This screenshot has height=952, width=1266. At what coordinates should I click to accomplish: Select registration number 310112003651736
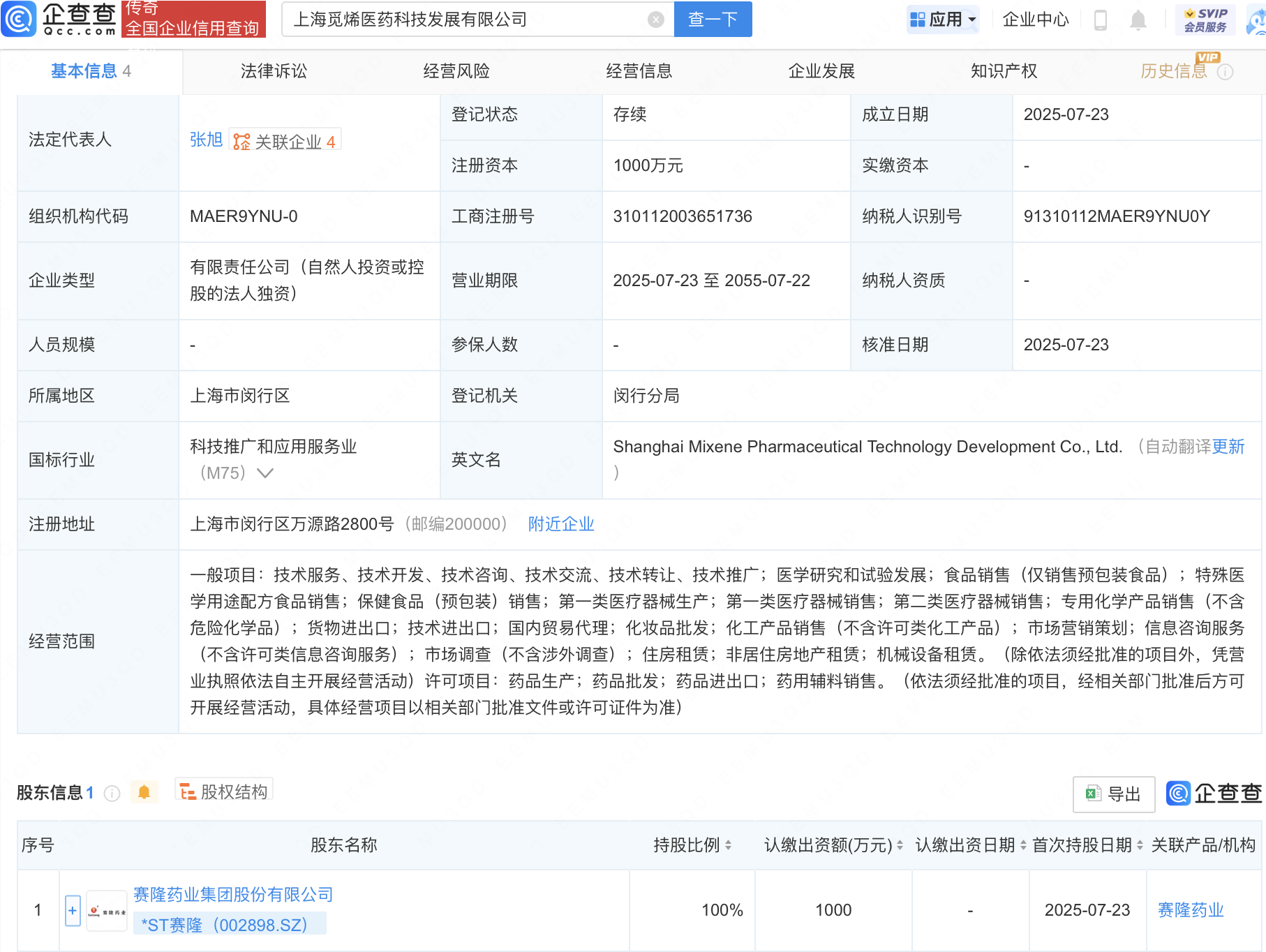point(683,216)
